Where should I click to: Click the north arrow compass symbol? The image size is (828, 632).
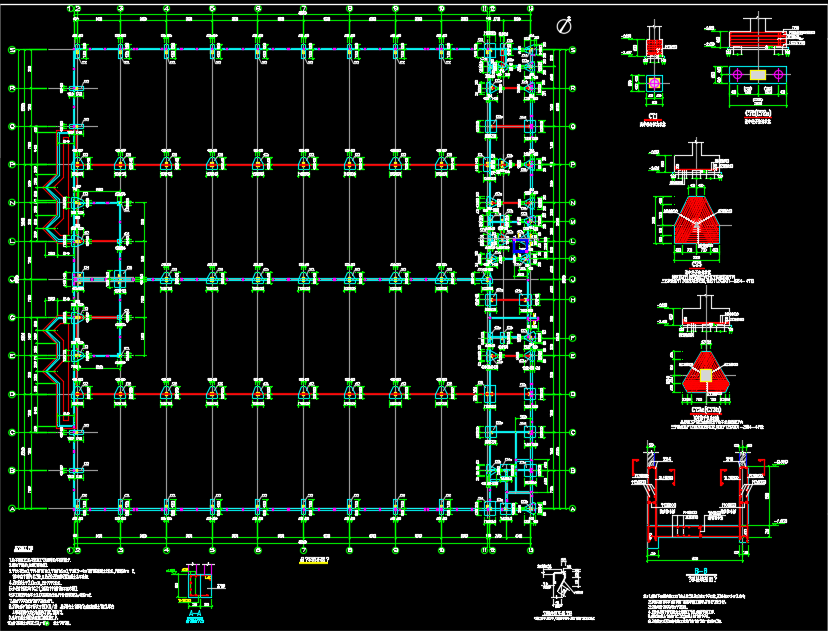(x=564, y=25)
